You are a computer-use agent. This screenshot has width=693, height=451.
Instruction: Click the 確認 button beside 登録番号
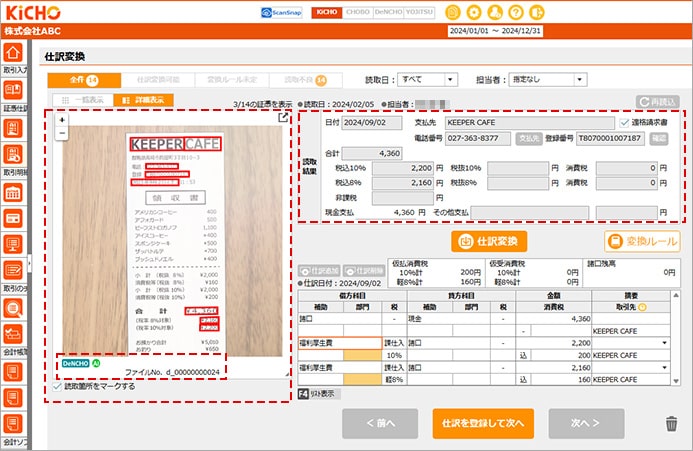[x=659, y=138]
